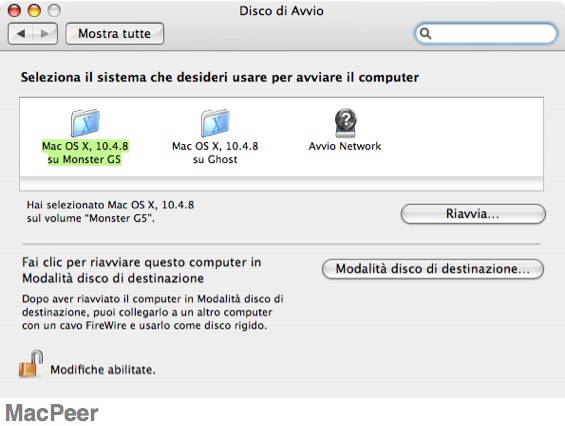The image size is (565, 426).
Task: Click the magnifier icon in search field
Action: (426, 34)
